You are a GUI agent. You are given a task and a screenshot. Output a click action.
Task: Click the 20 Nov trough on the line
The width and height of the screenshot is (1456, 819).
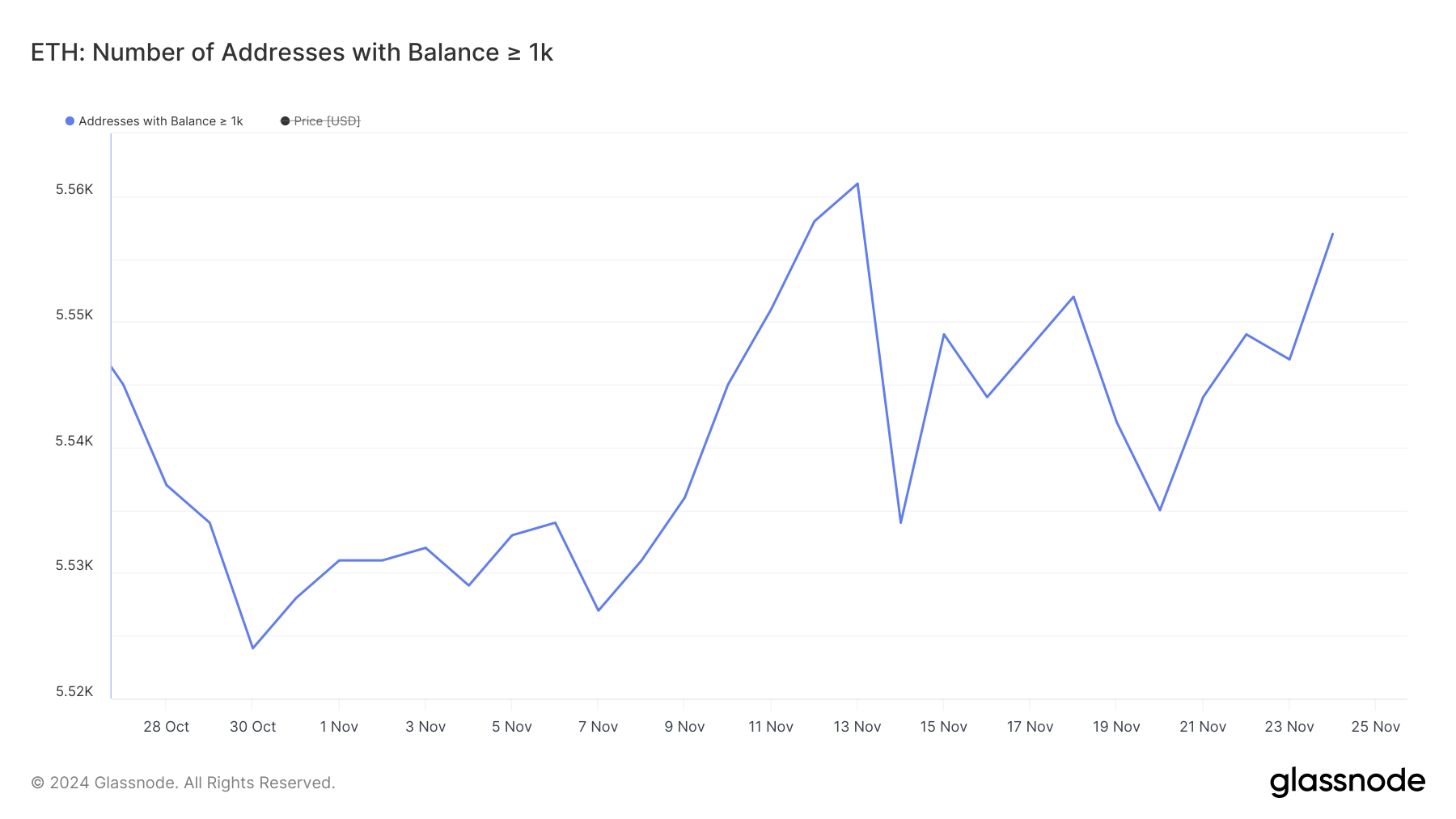(x=1160, y=509)
